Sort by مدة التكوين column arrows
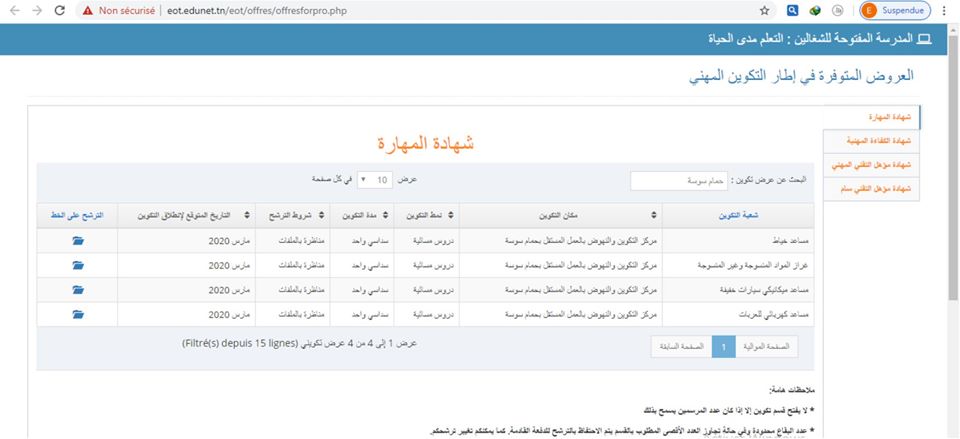The height and width of the screenshot is (439, 960). coord(386,215)
